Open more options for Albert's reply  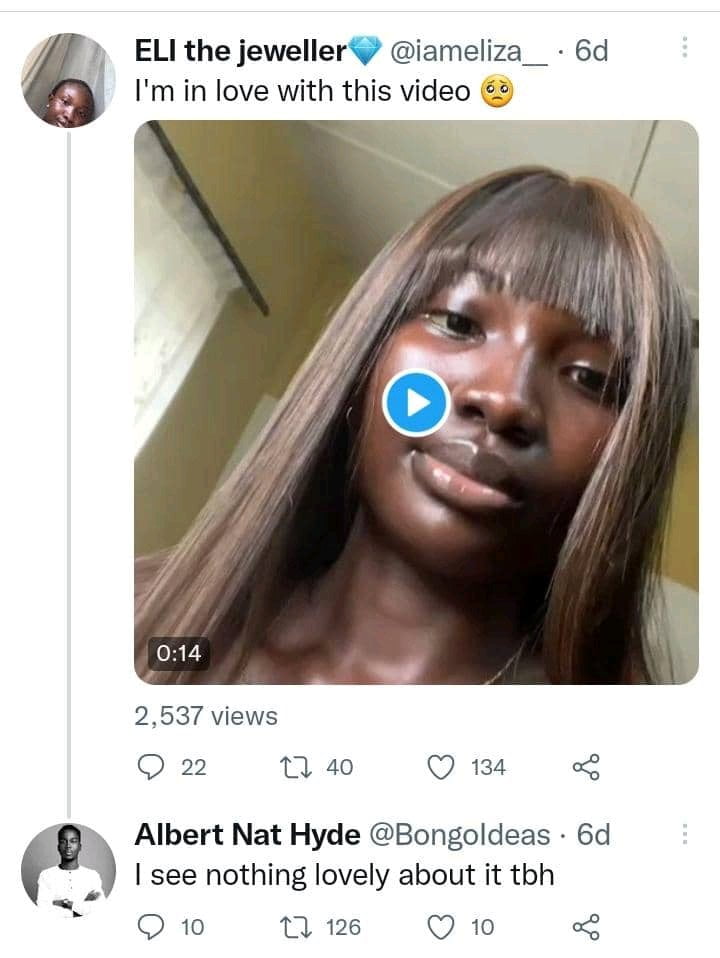point(685,834)
